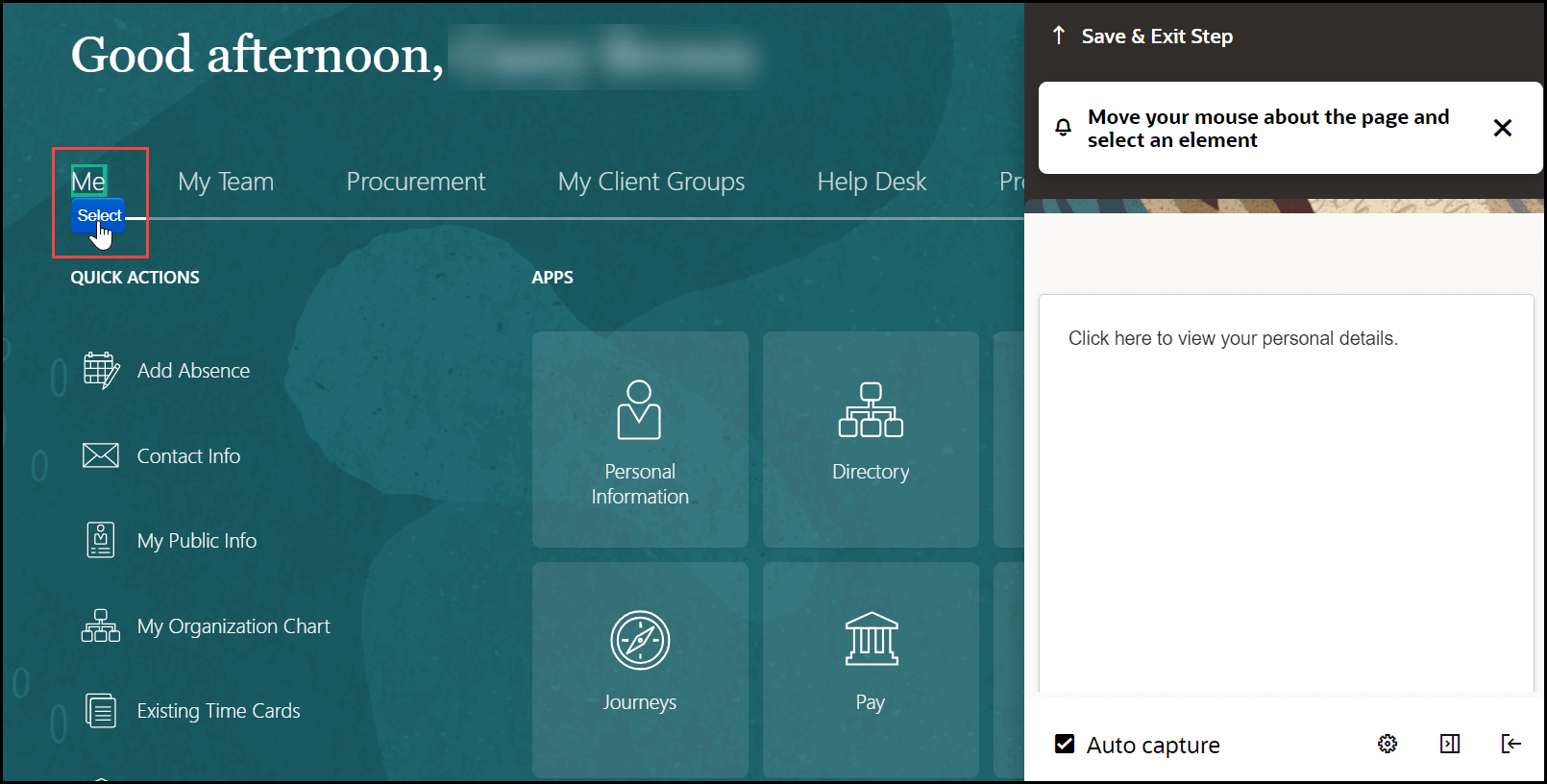Click the exit editor arrow icon
Image resolution: width=1547 pixels, height=784 pixels.
tap(1510, 744)
